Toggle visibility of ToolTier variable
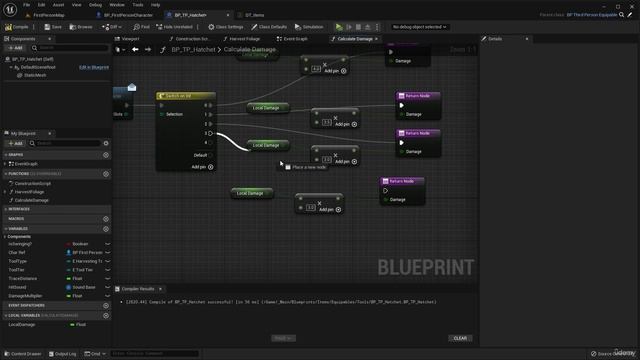This screenshot has height=360, width=640. click(x=107, y=270)
